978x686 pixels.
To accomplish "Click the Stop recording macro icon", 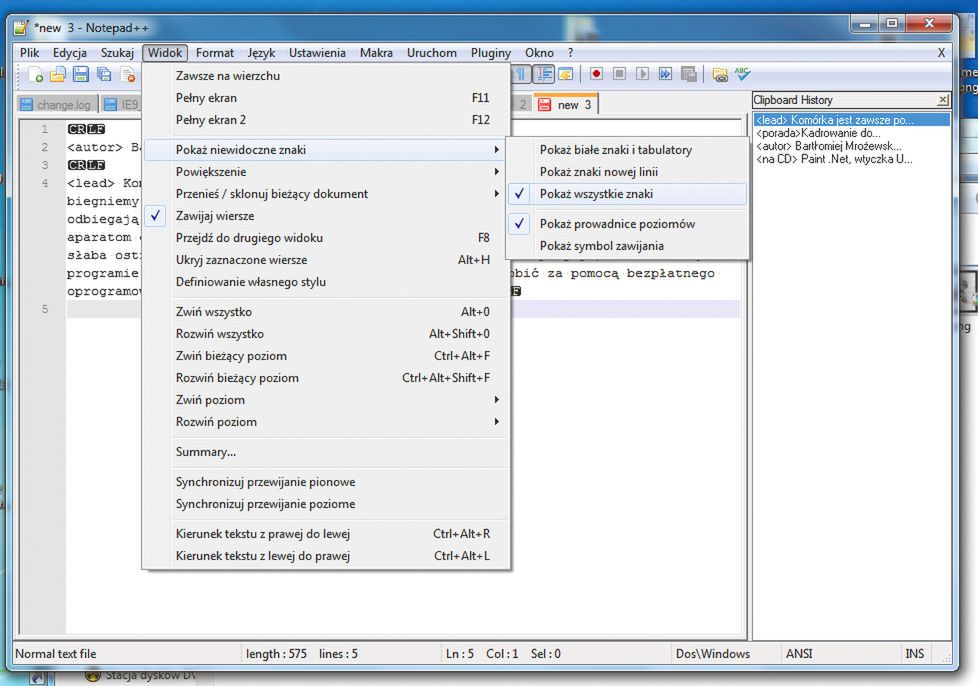I will tap(619, 74).
